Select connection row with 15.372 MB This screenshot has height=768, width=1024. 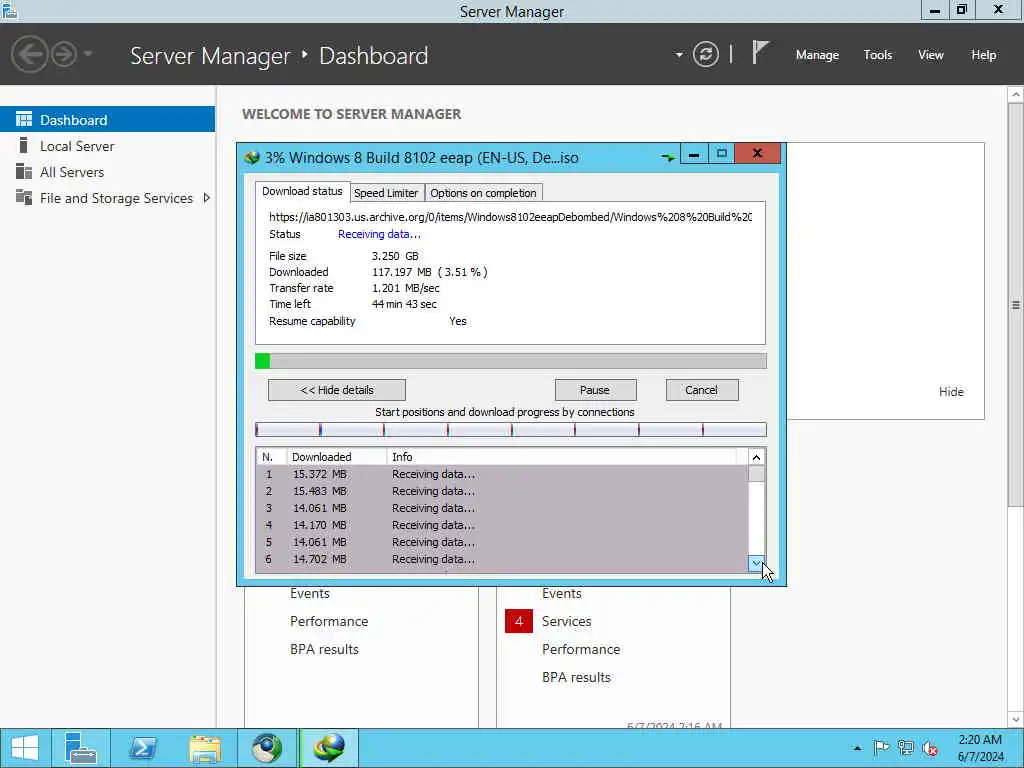point(502,474)
